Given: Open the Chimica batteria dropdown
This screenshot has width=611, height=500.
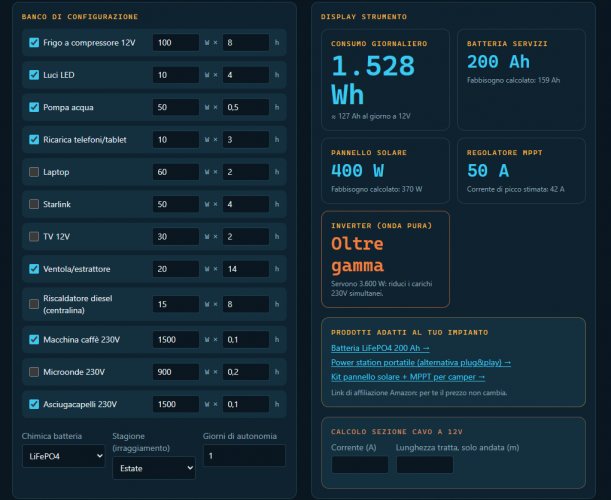Looking at the screenshot, I should coord(64,456).
